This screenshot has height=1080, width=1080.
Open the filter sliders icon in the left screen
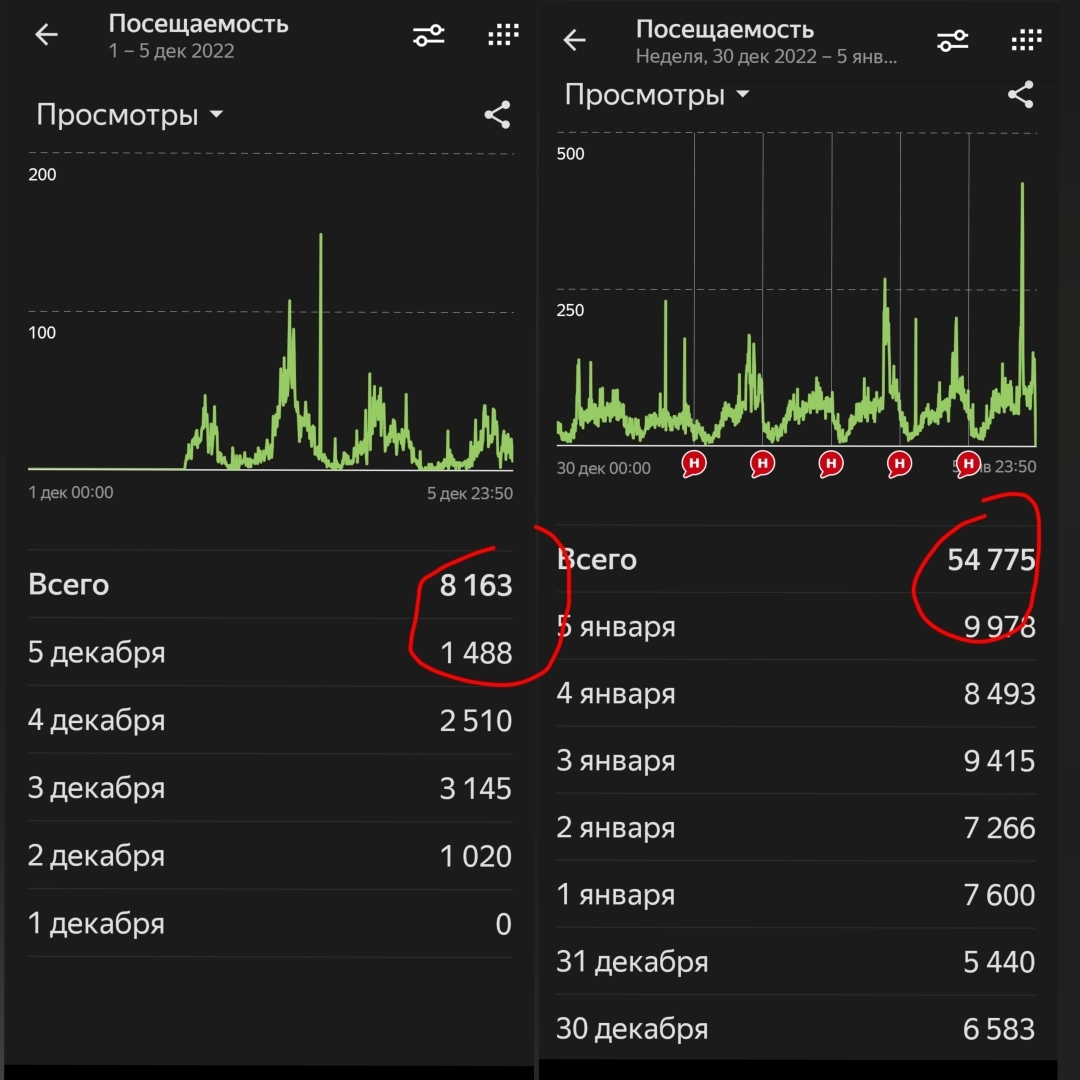(429, 36)
